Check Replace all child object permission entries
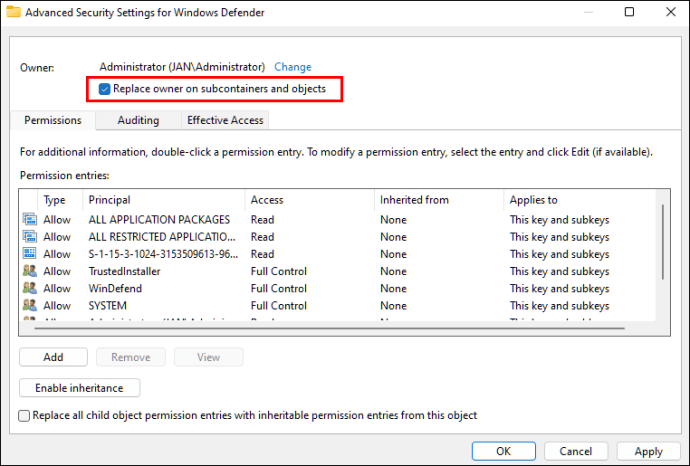 click(x=25, y=415)
